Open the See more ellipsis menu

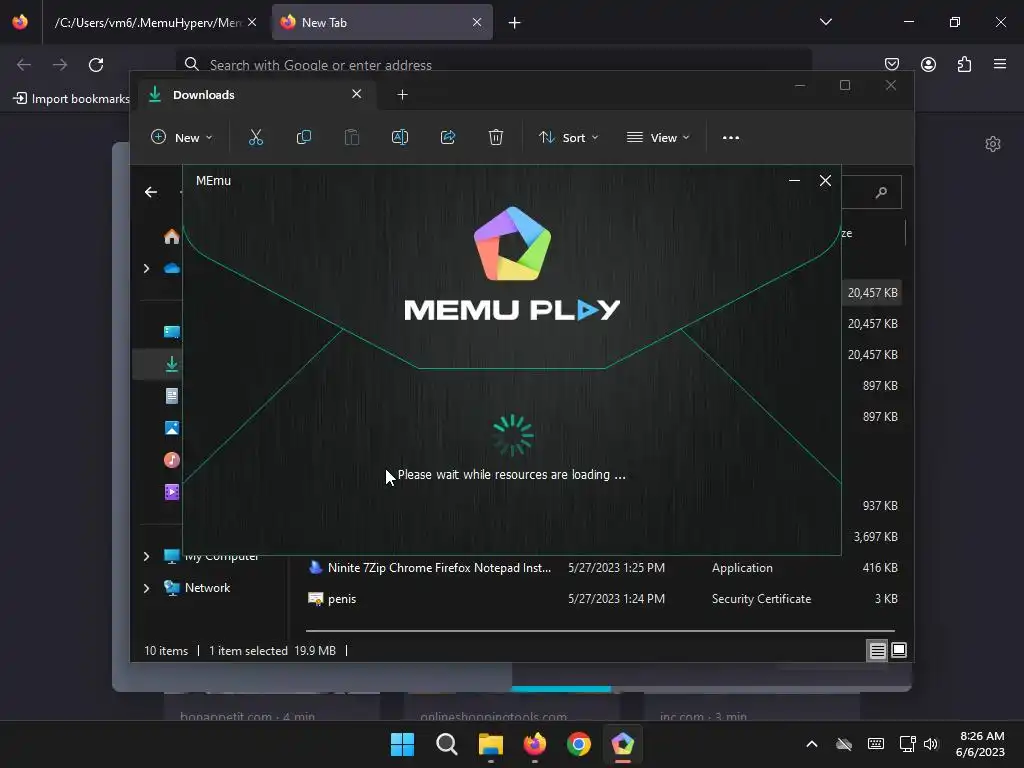pos(731,137)
